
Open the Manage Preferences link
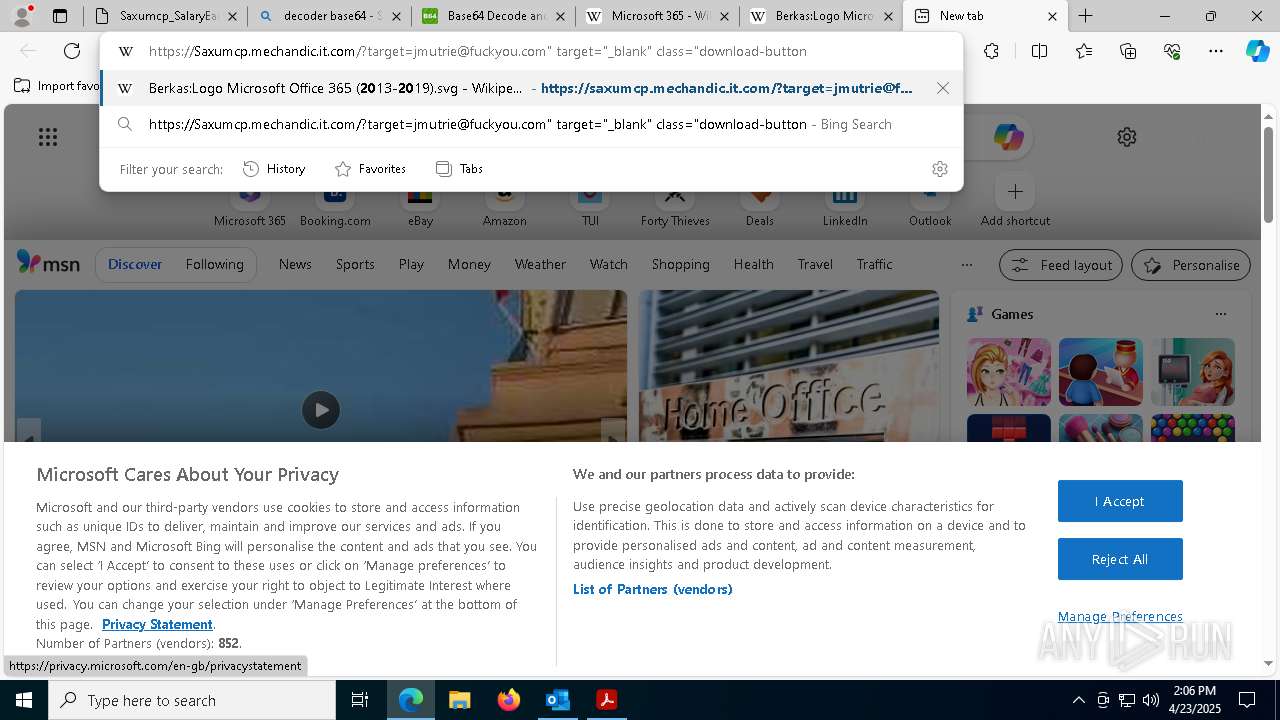[1120, 616]
